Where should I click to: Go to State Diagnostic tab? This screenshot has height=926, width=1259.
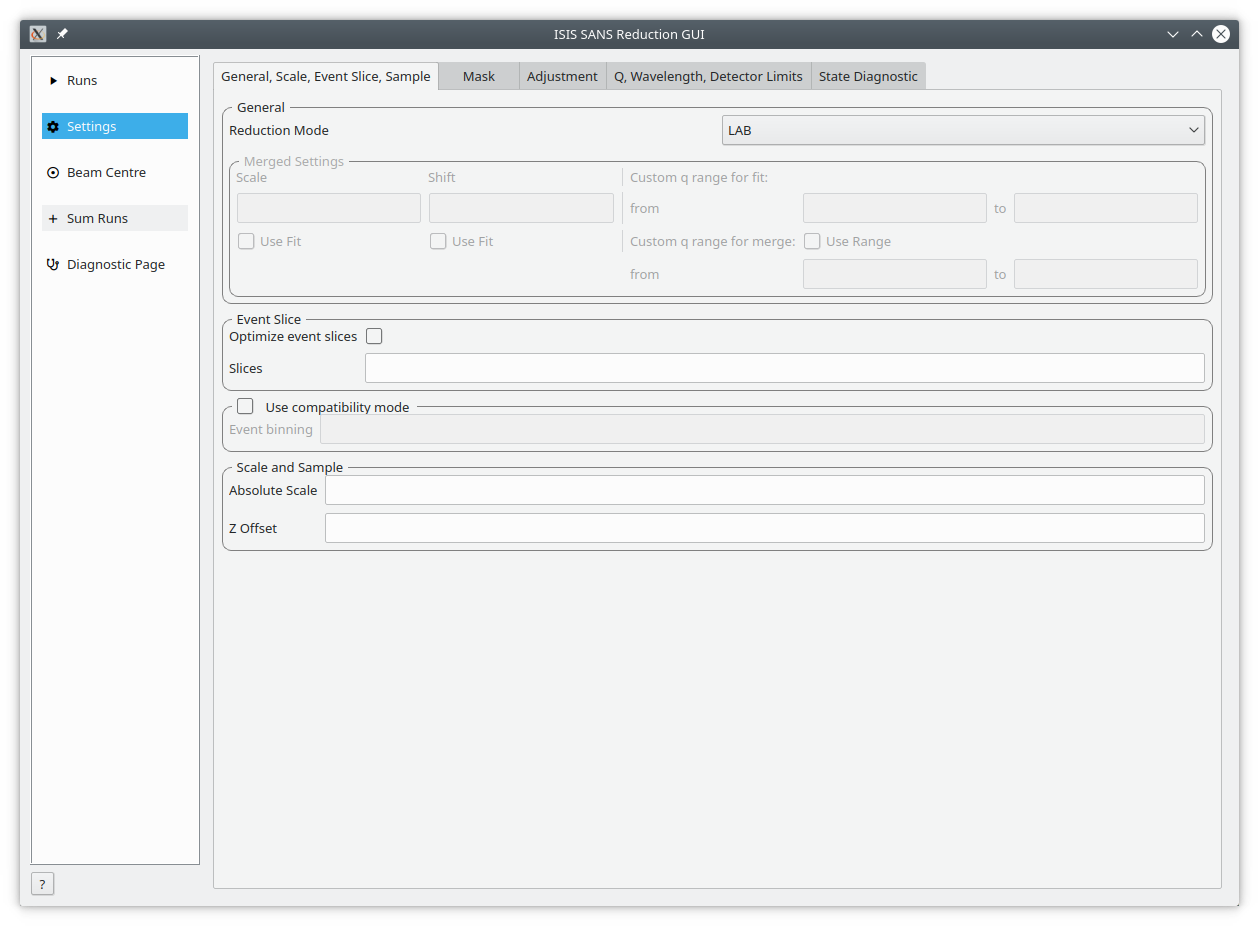[868, 77]
